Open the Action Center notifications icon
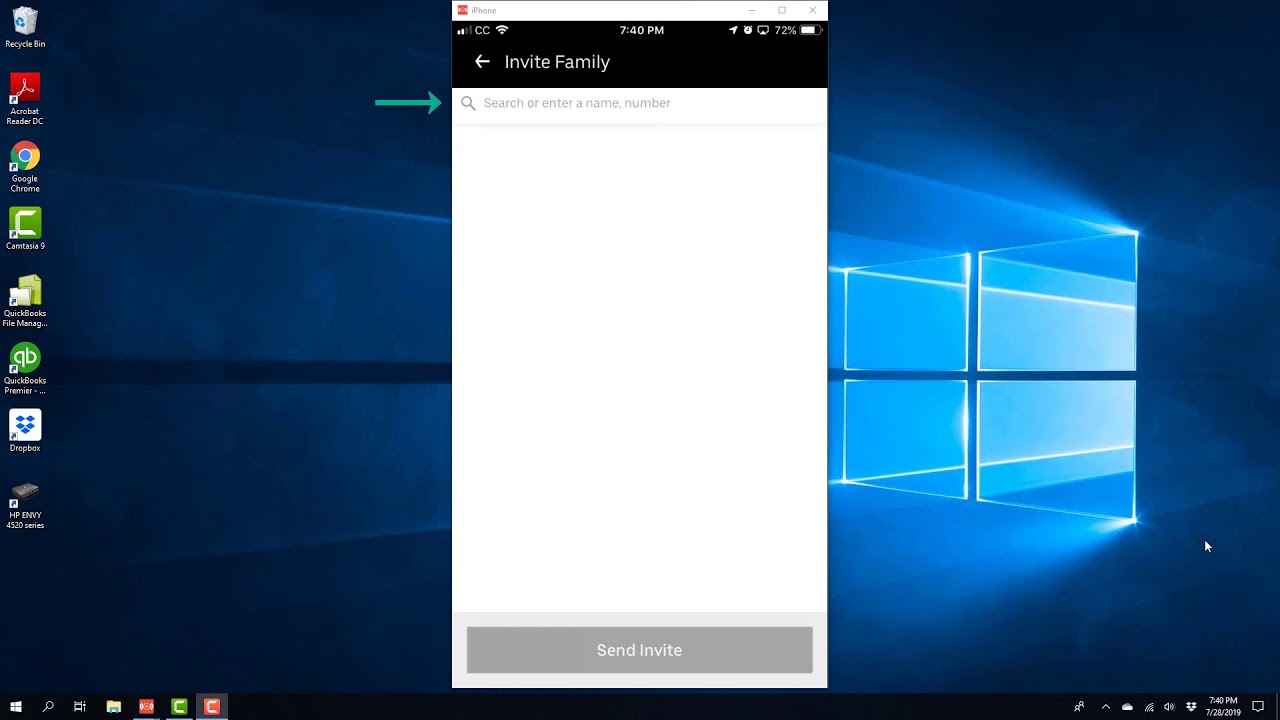The image size is (1280, 720). (x=1258, y=707)
